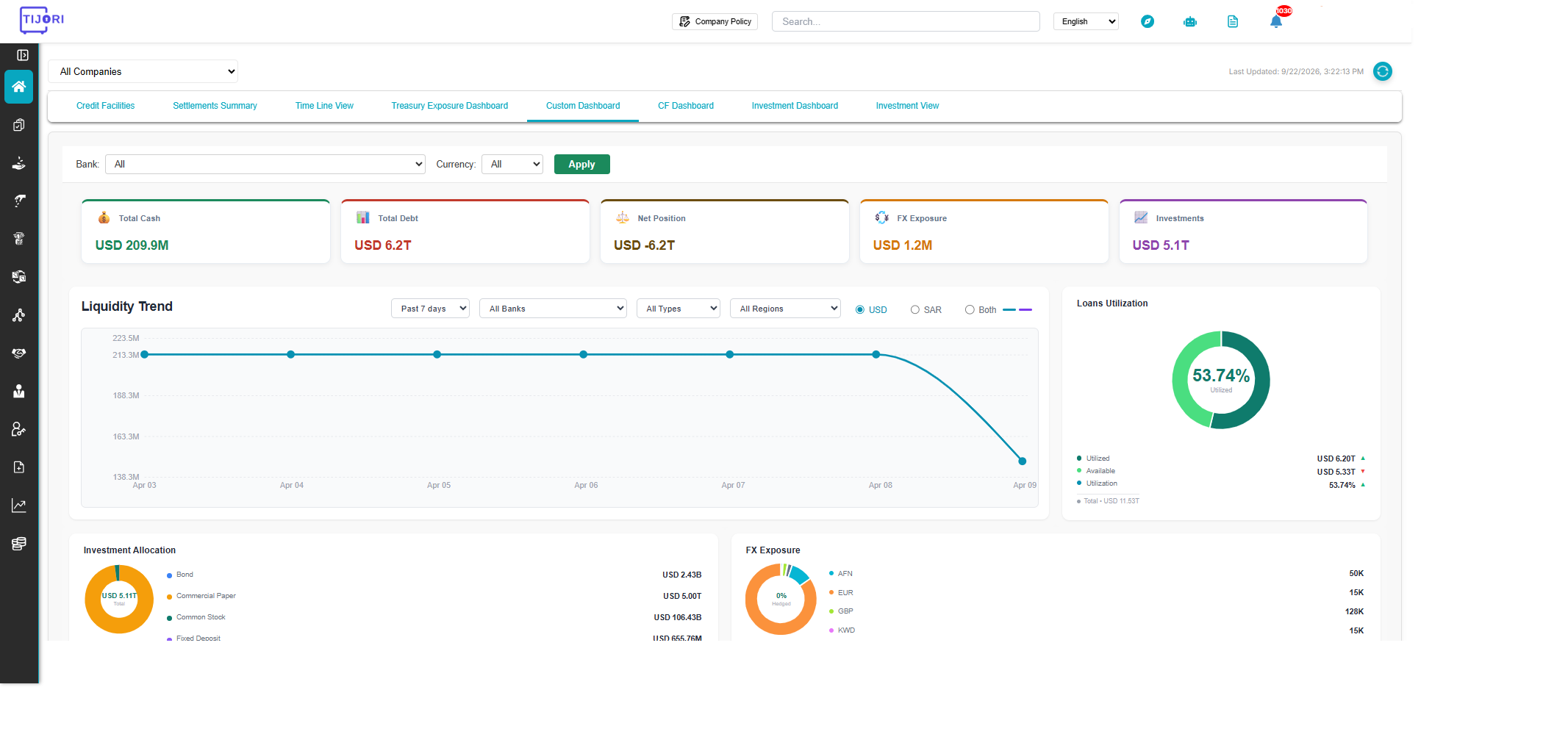Open the hand-with-plant sidebar icon

coord(19,163)
